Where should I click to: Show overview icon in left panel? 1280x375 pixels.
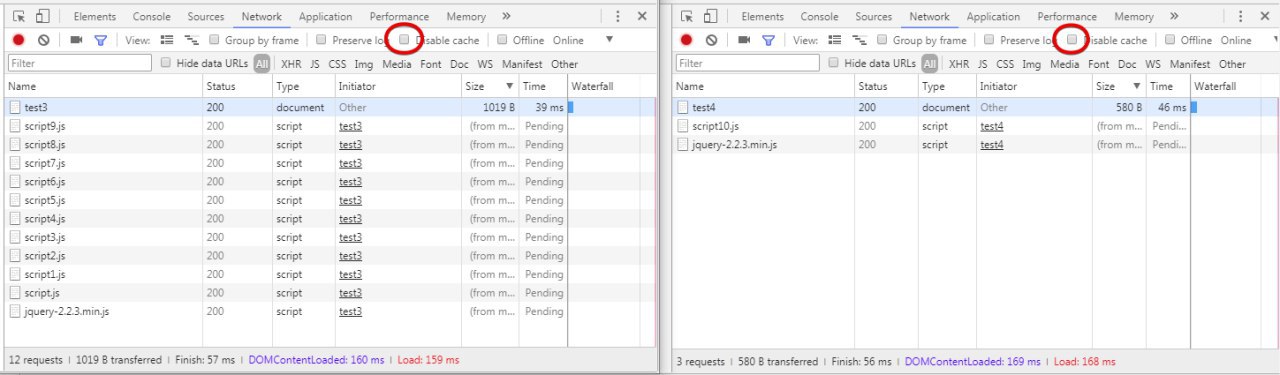(x=191, y=40)
